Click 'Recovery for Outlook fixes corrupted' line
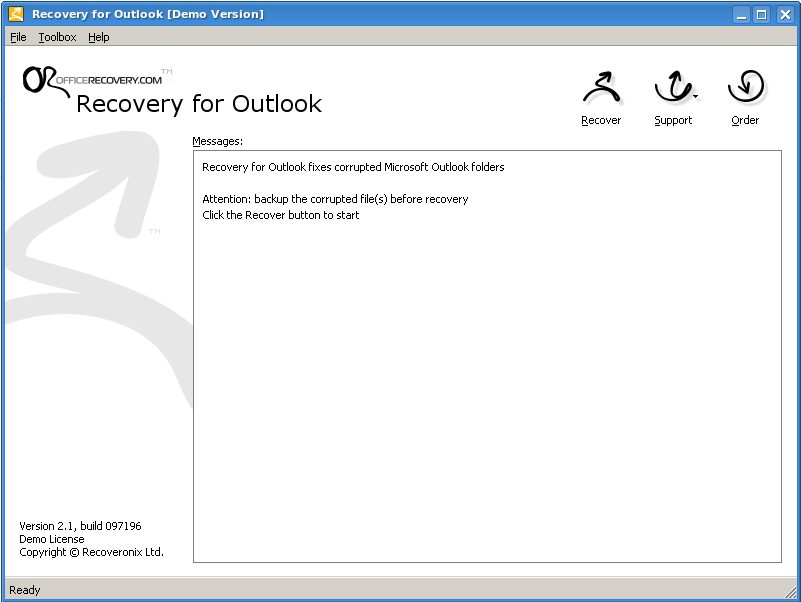Screen dimensions: 801x602 (353, 167)
